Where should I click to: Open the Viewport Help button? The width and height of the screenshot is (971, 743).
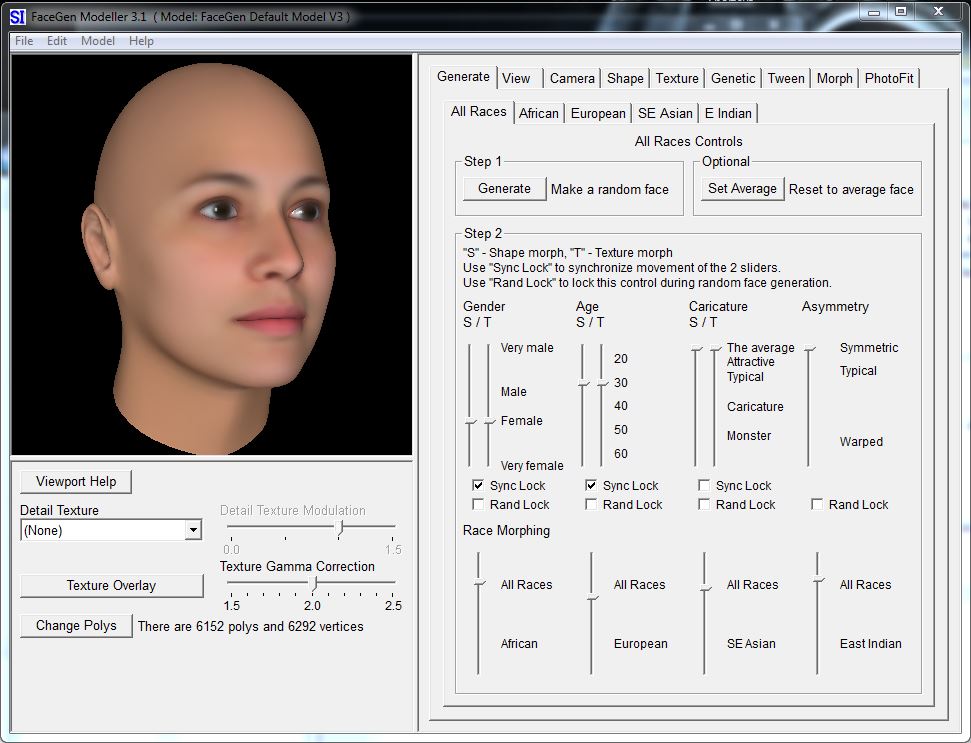76,482
